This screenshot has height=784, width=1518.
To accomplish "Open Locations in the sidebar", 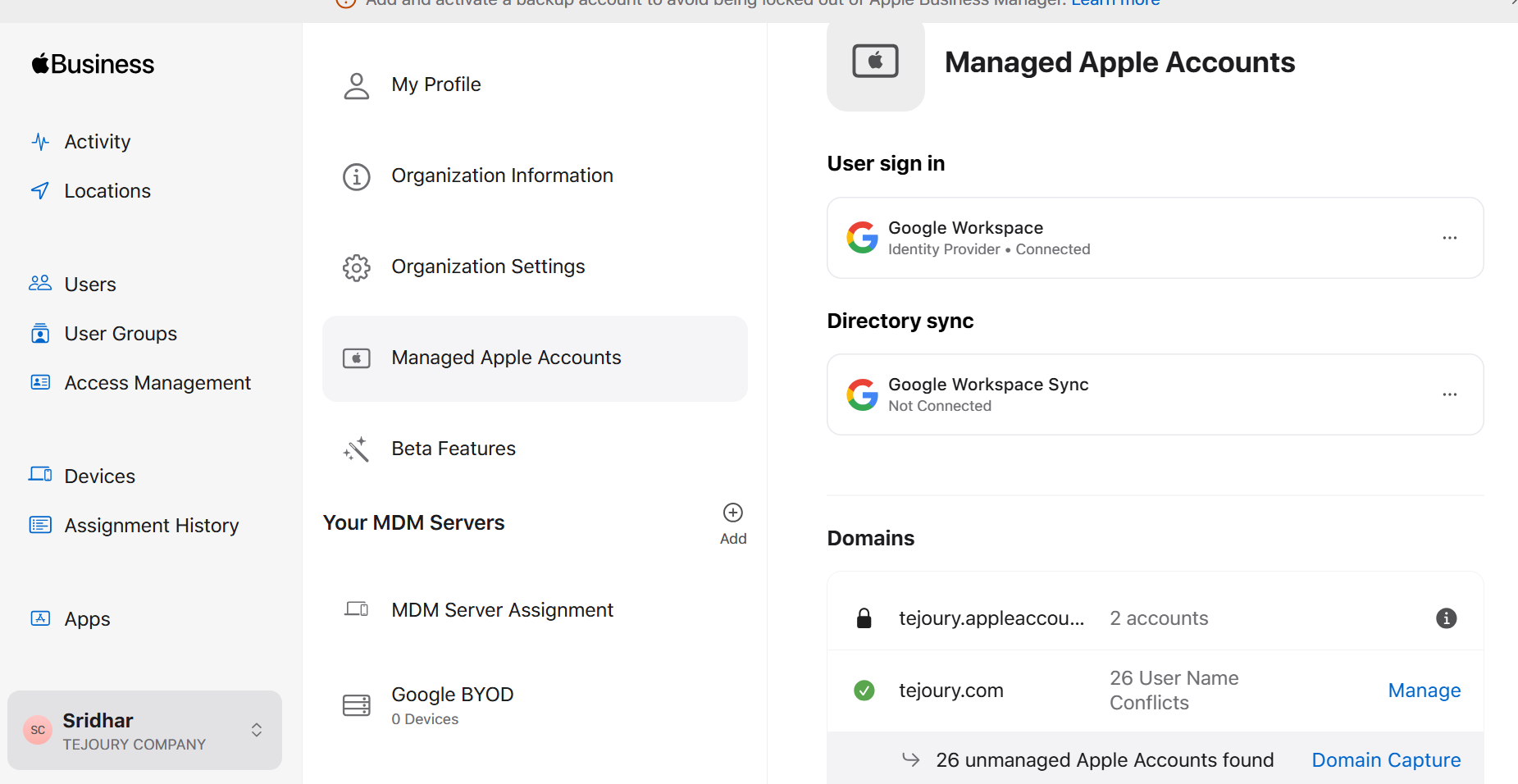I will pyautogui.click(x=107, y=191).
